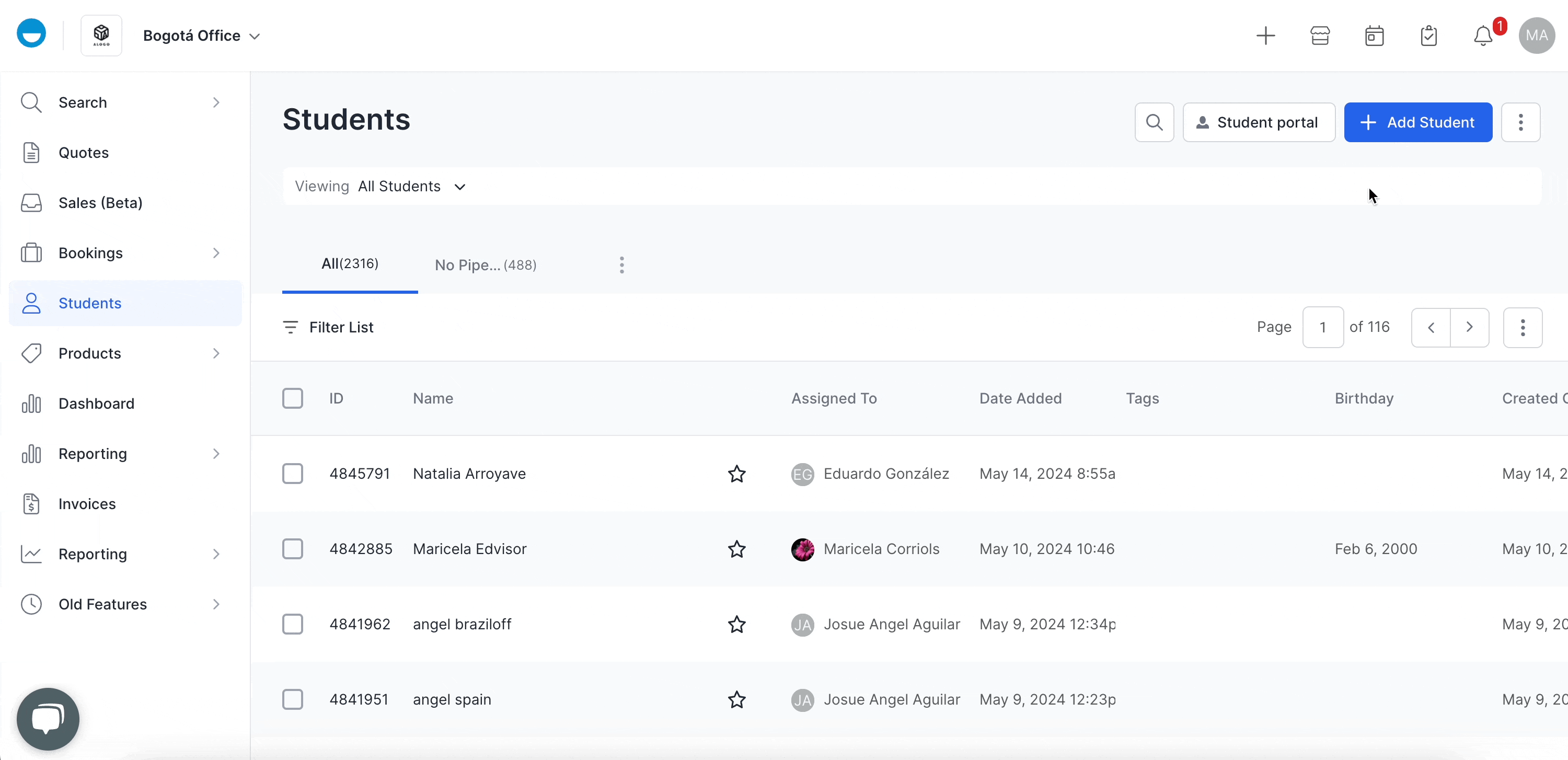Open Invoices in the sidebar
Screen dimensions: 1568x760
coord(87,504)
